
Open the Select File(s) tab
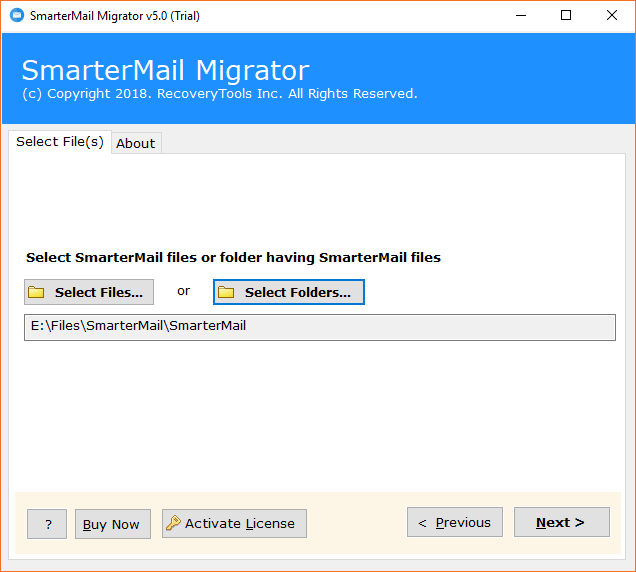(x=60, y=142)
